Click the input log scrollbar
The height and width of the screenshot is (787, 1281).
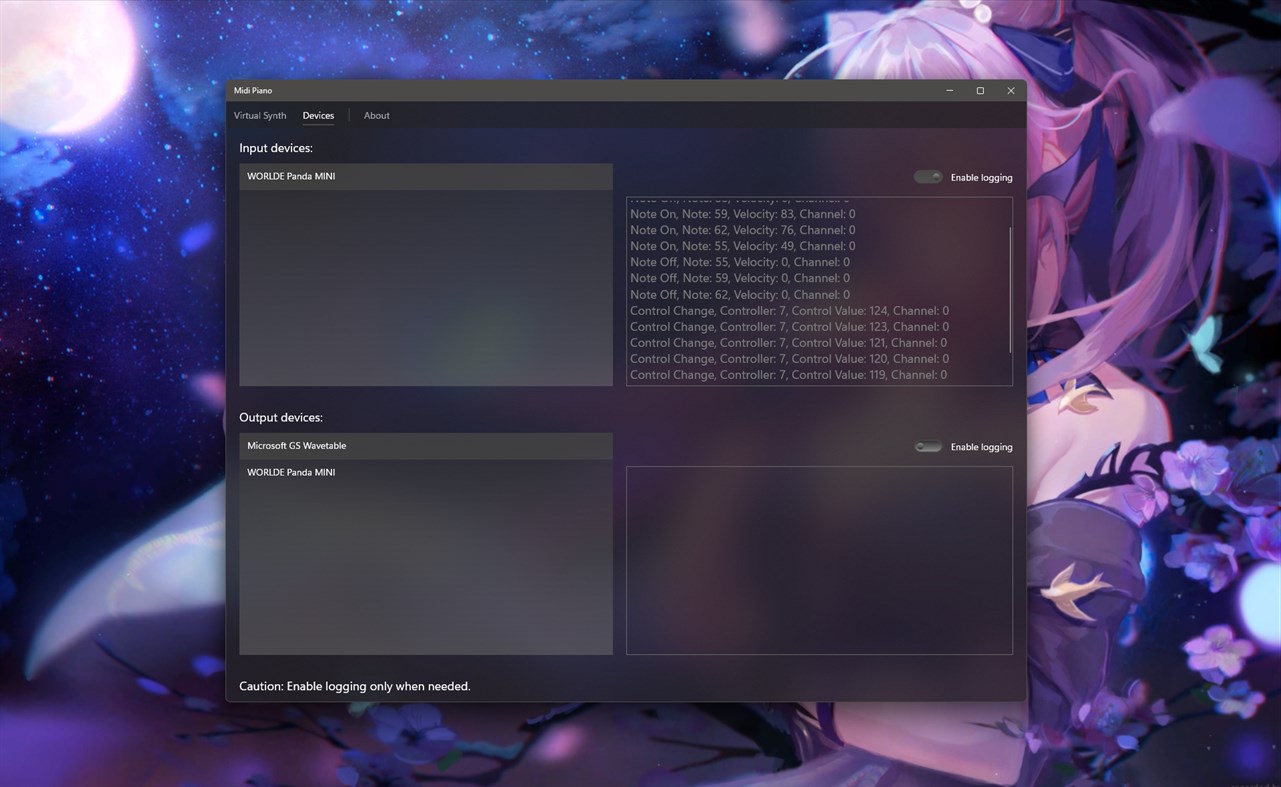click(1010, 290)
